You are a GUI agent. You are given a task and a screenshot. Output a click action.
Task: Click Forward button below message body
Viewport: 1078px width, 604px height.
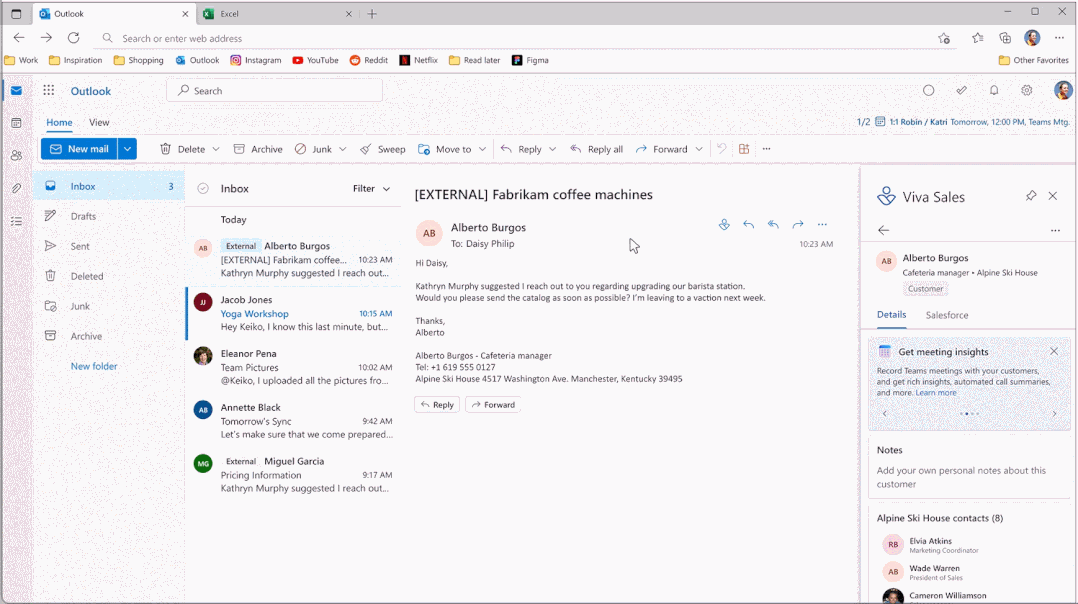pyautogui.click(x=493, y=405)
